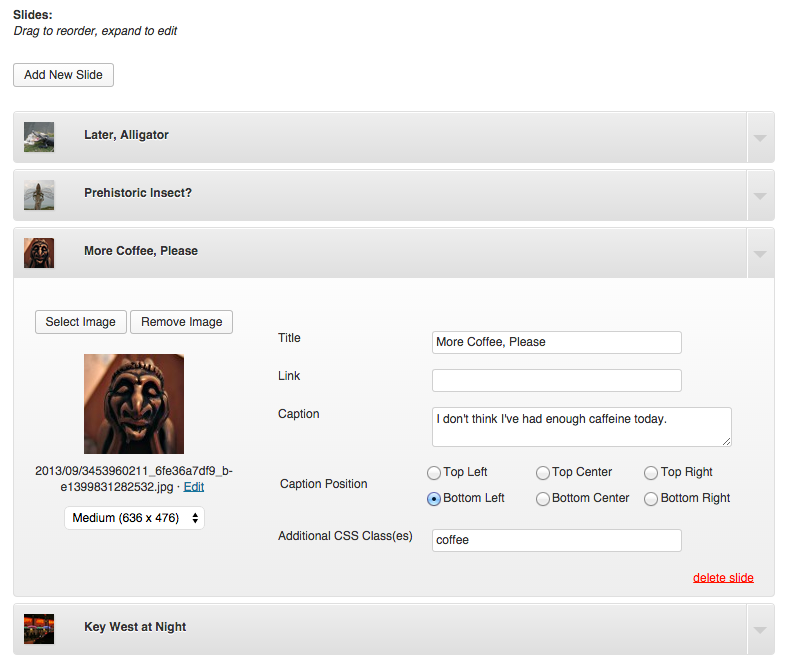788x671 pixels.
Task: Expand the Key West at Night slide arrow
Action: point(760,630)
